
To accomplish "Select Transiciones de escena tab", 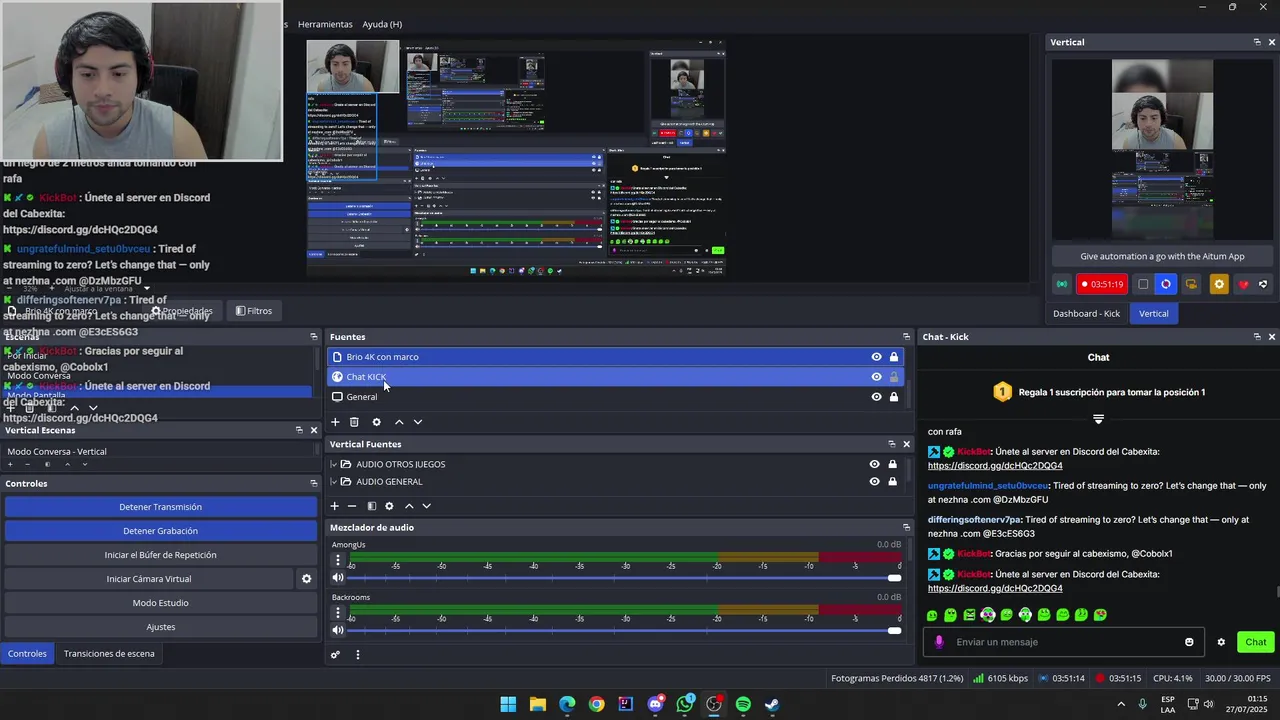I will point(109,653).
